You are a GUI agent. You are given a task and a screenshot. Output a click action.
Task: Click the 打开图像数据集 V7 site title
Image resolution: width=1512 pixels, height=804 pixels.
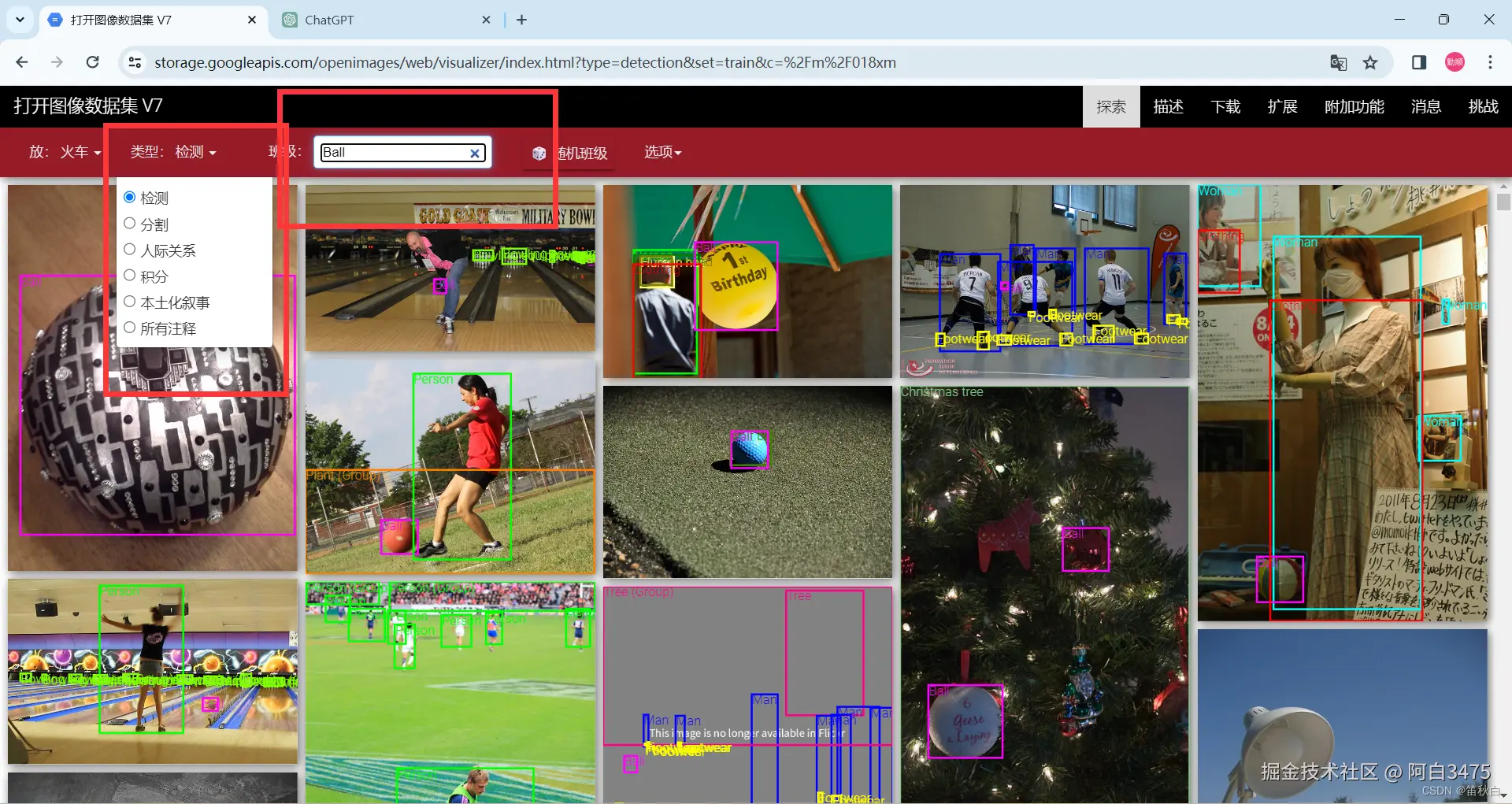pyautogui.click(x=88, y=106)
